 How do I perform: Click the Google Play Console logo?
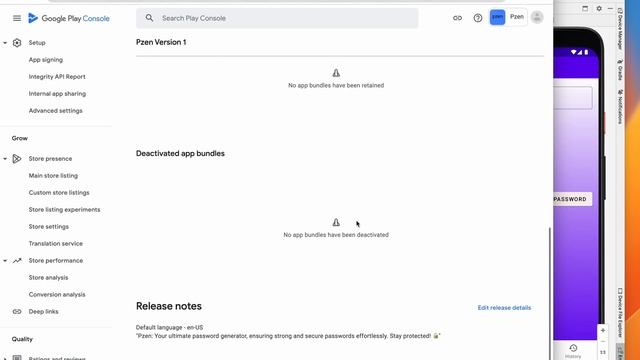pyautogui.click(x=69, y=18)
